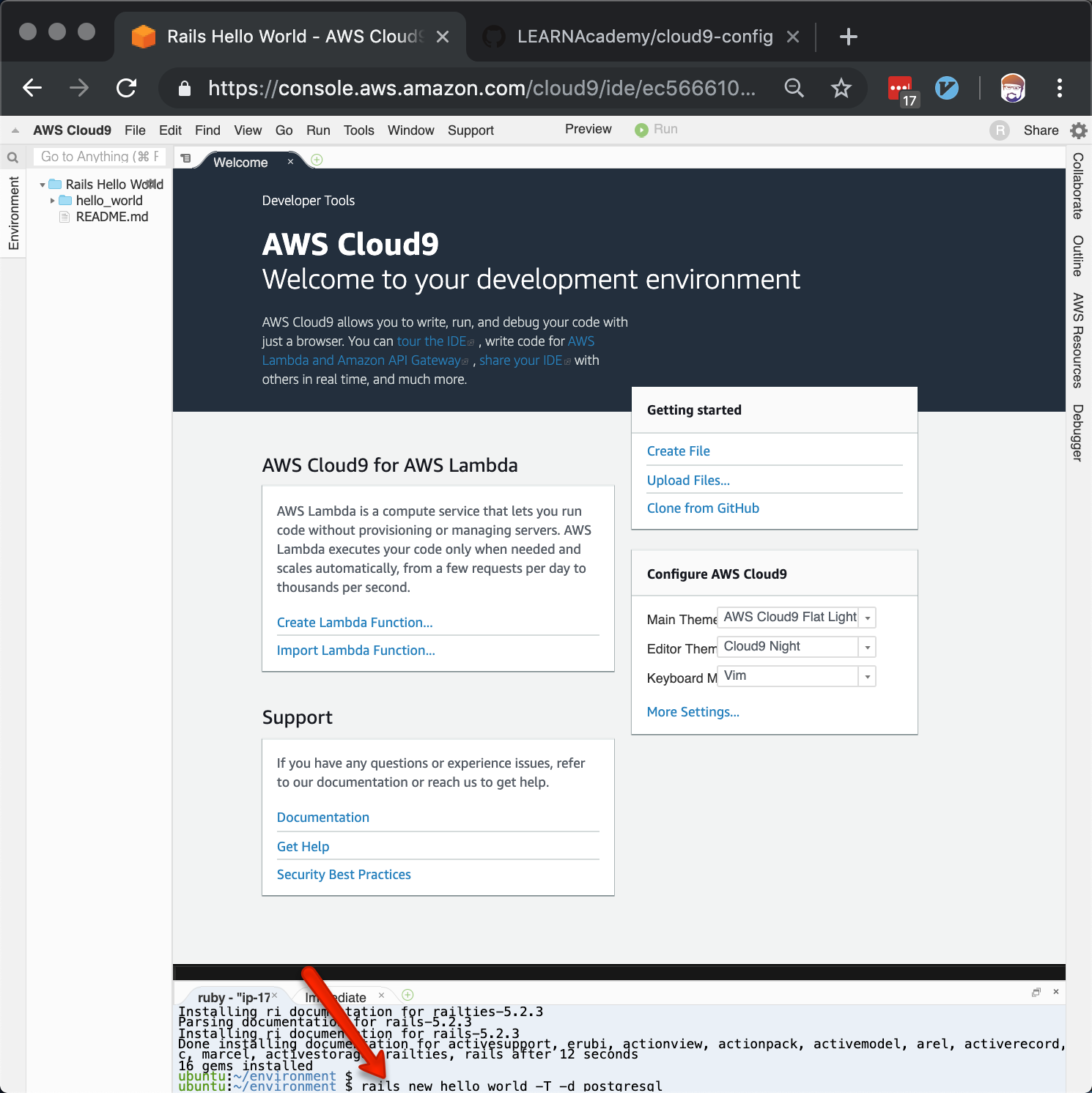Image resolution: width=1092 pixels, height=1093 pixels.
Task: Click Get Help link
Action: pos(303,847)
